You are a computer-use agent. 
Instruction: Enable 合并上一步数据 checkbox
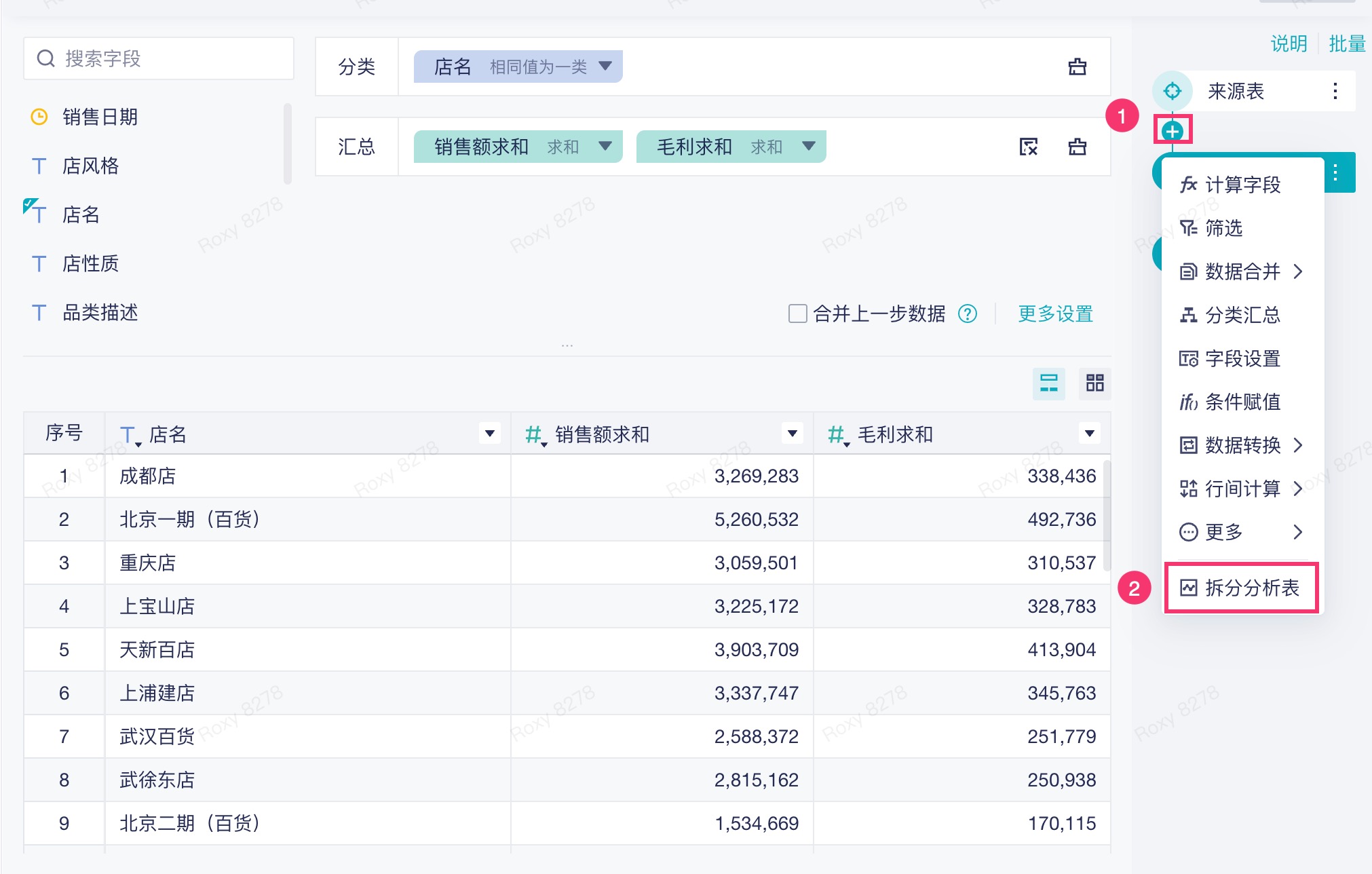[x=797, y=313]
